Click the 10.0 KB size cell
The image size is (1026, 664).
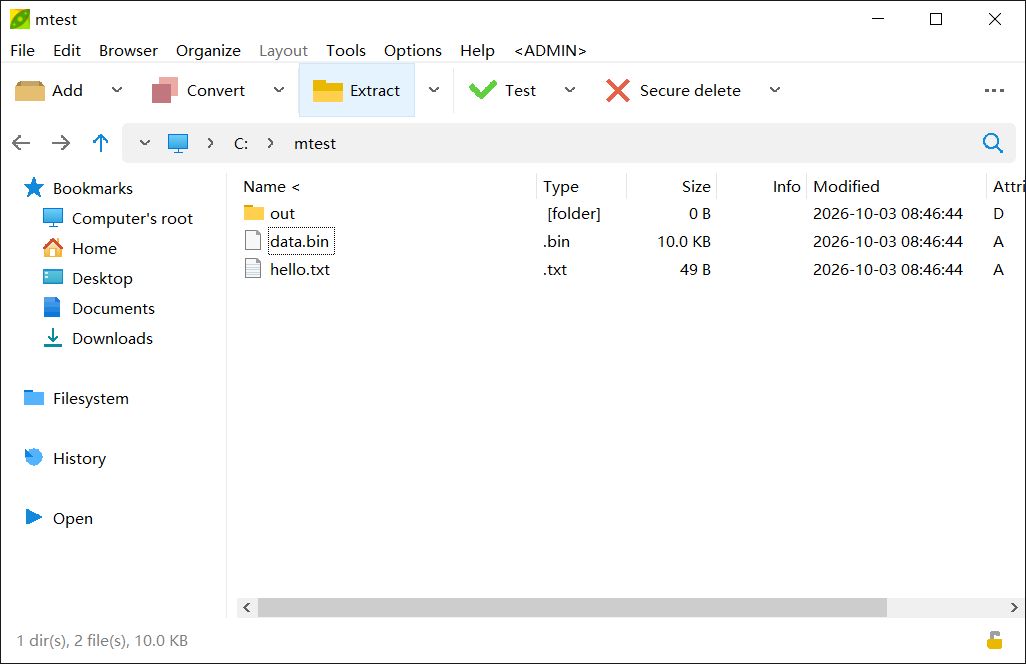click(684, 241)
